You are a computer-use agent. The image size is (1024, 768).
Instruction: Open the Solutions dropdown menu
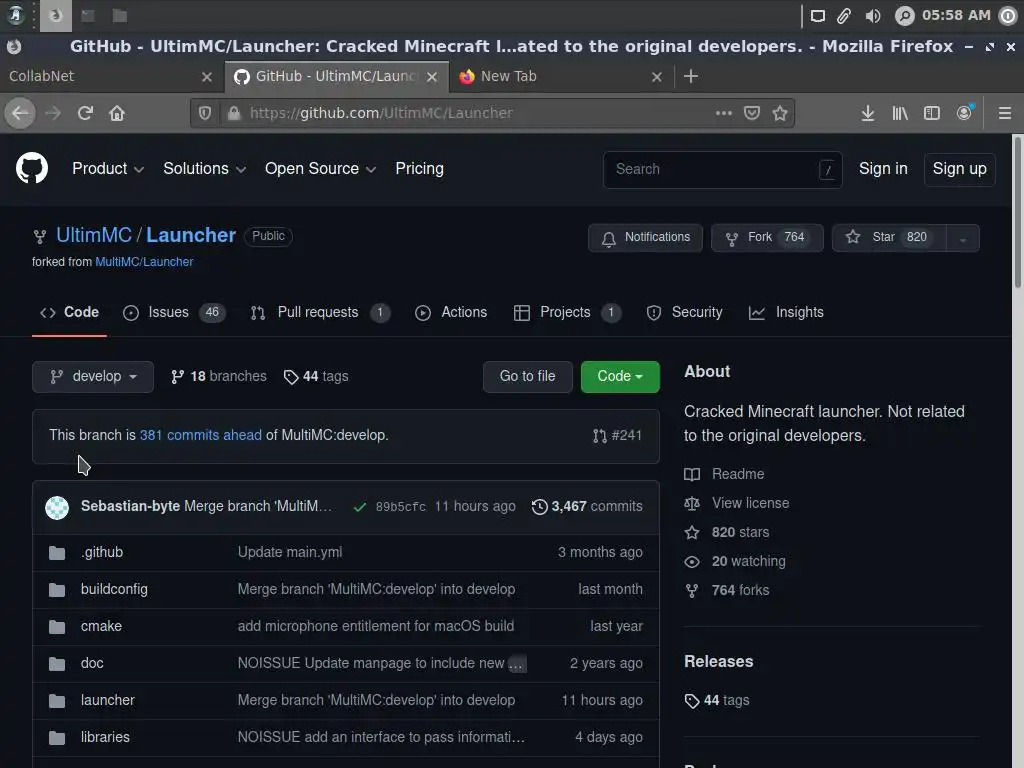tap(204, 168)
